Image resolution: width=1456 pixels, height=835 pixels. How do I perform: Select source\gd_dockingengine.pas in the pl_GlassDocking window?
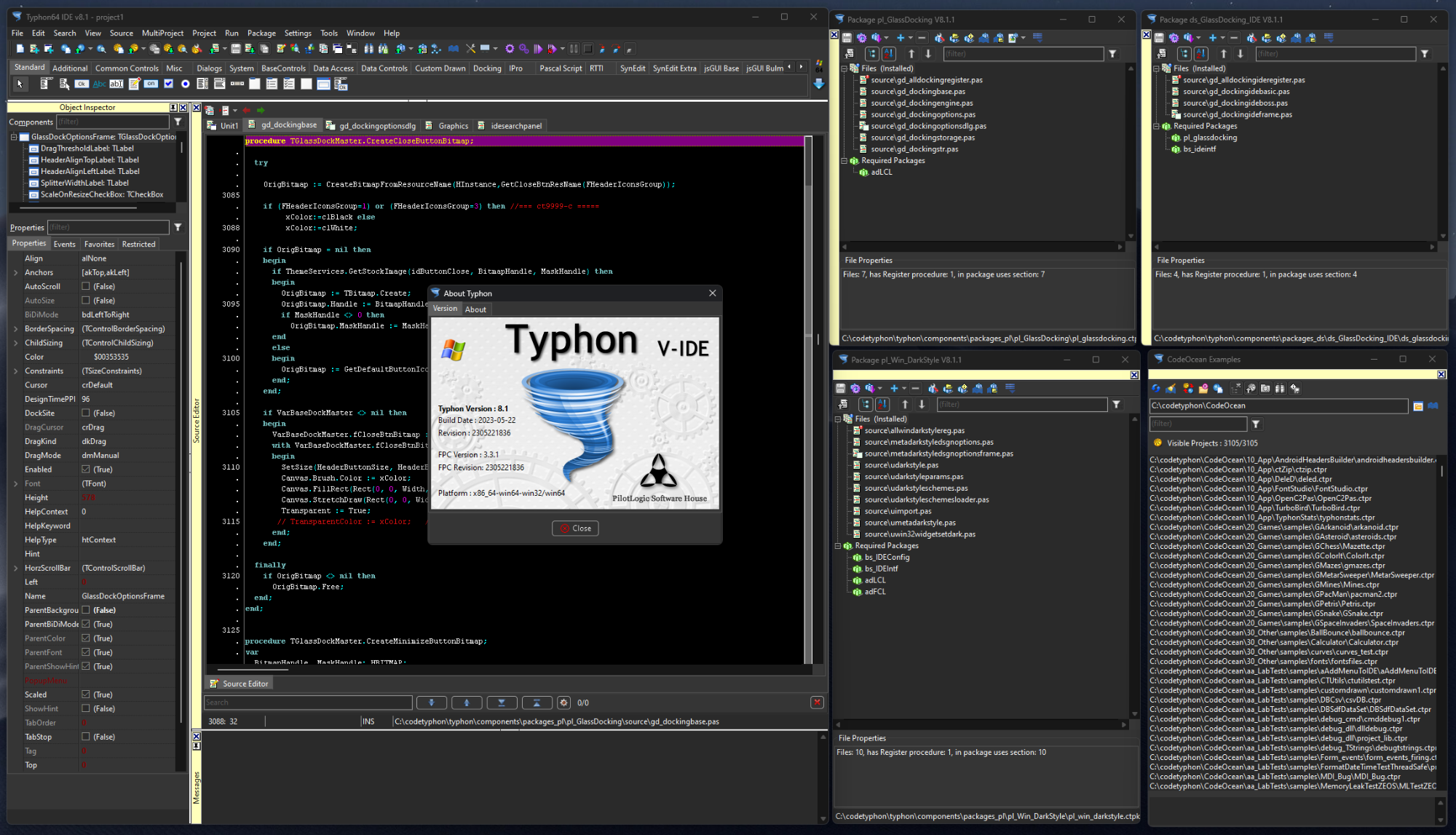(x=922, y=103)
